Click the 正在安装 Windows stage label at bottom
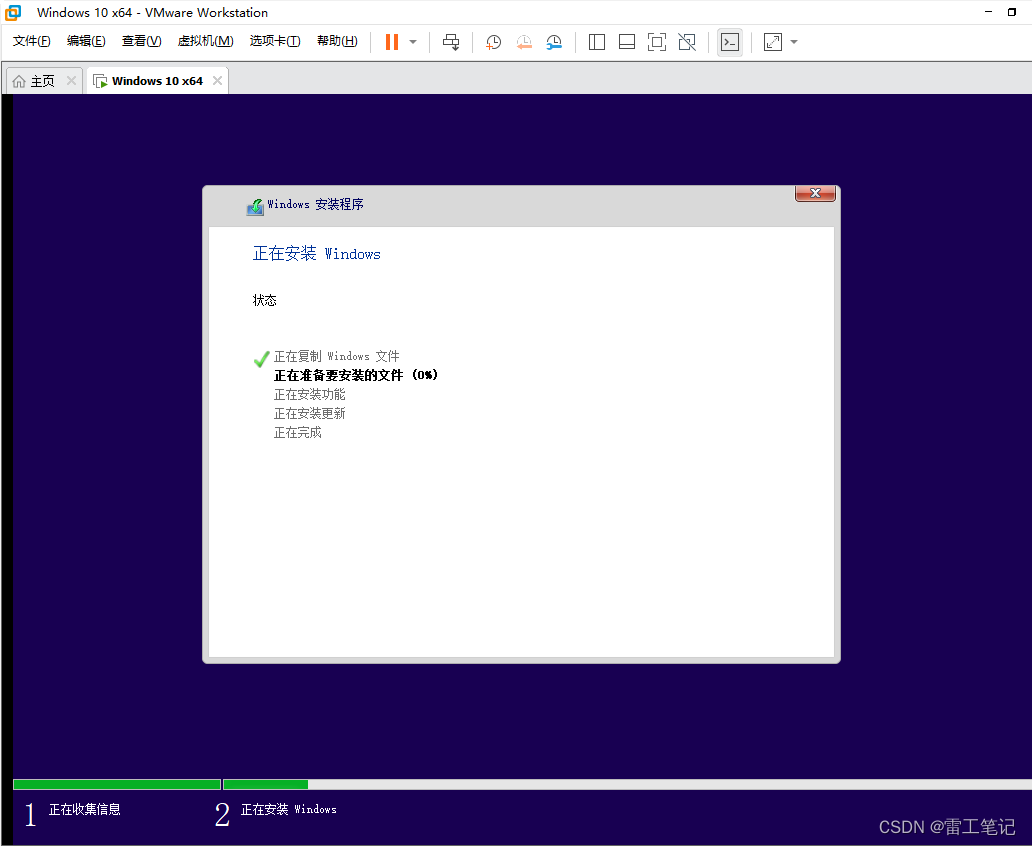Viewport: 1032px width, 846px height. coord(289,809)
